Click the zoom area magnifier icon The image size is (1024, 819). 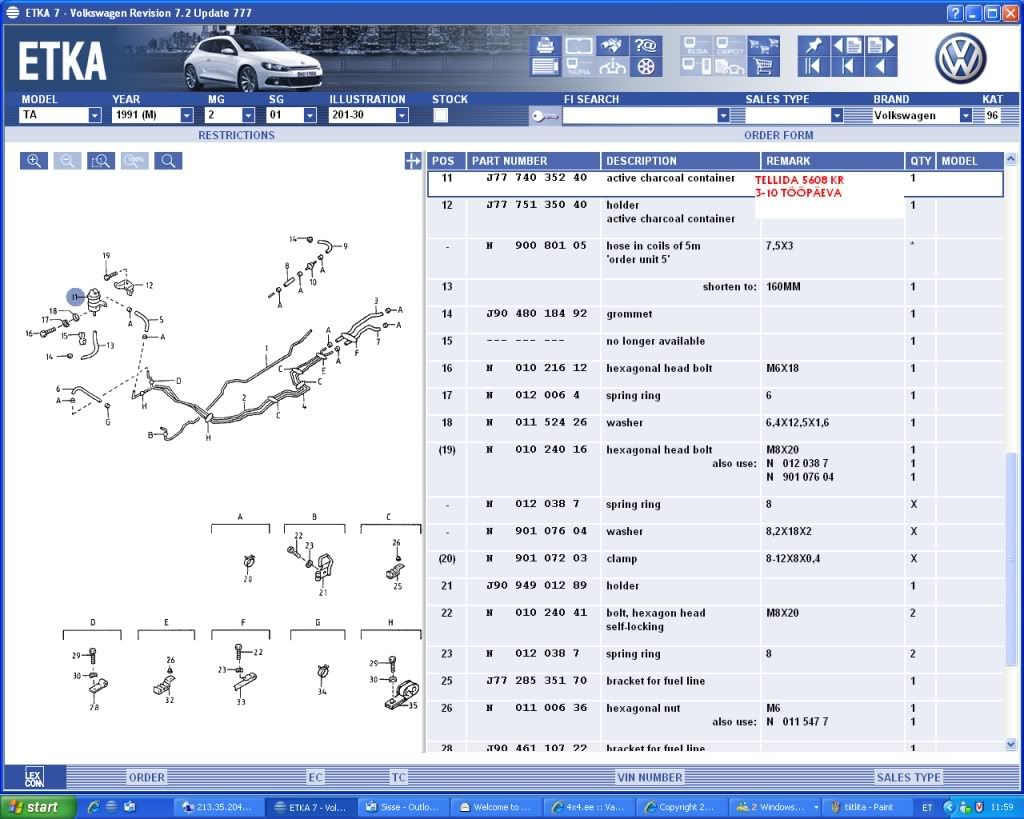click(x=101, y=161)
